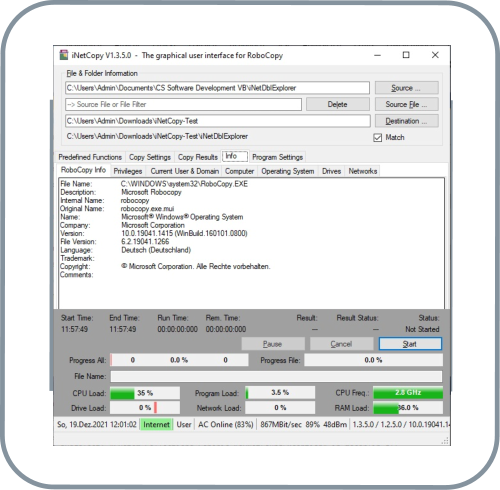
Task: Click the User status bar entry
Action: click(184, 424)
